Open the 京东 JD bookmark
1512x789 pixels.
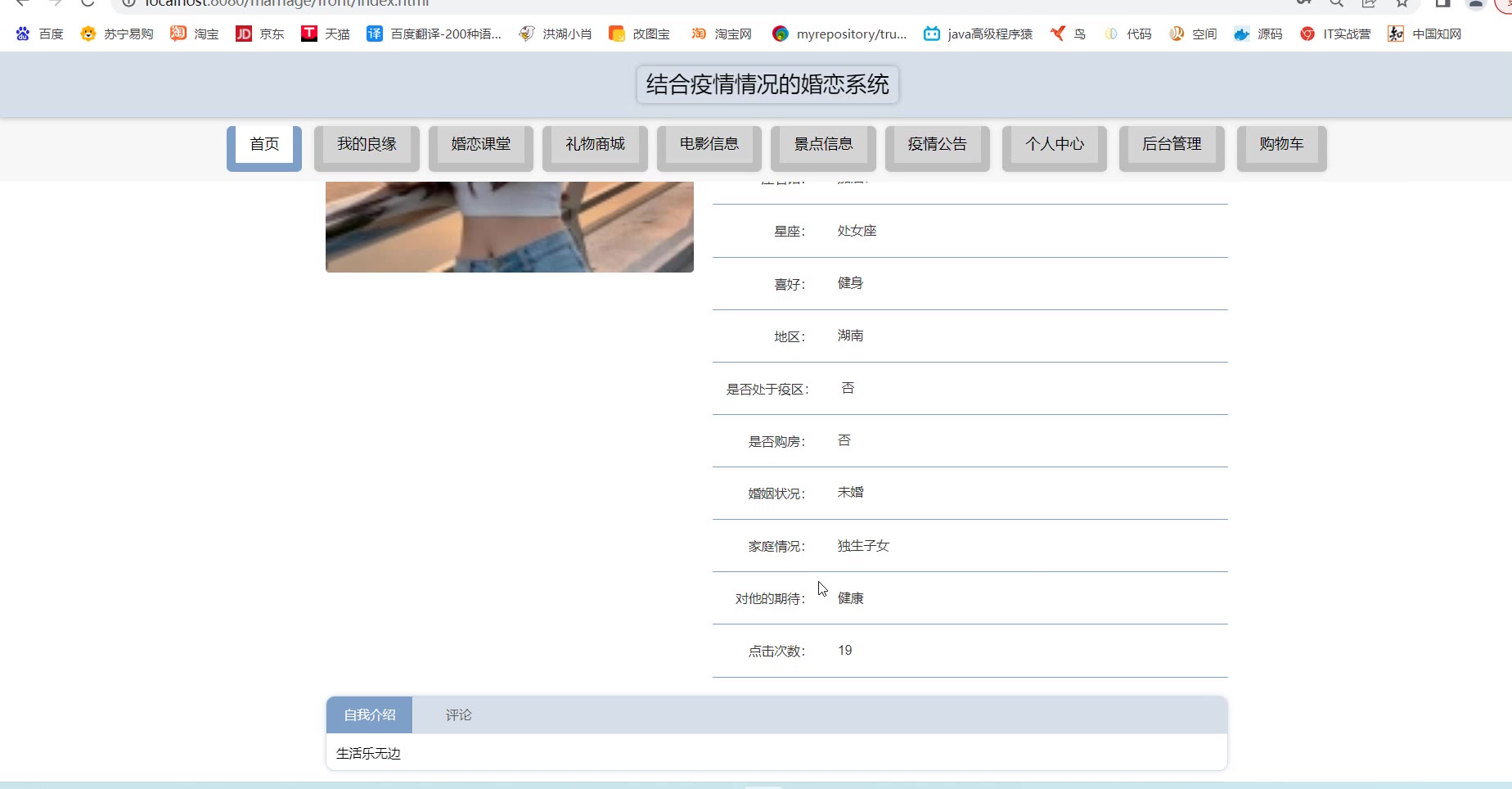coord(260,34)
